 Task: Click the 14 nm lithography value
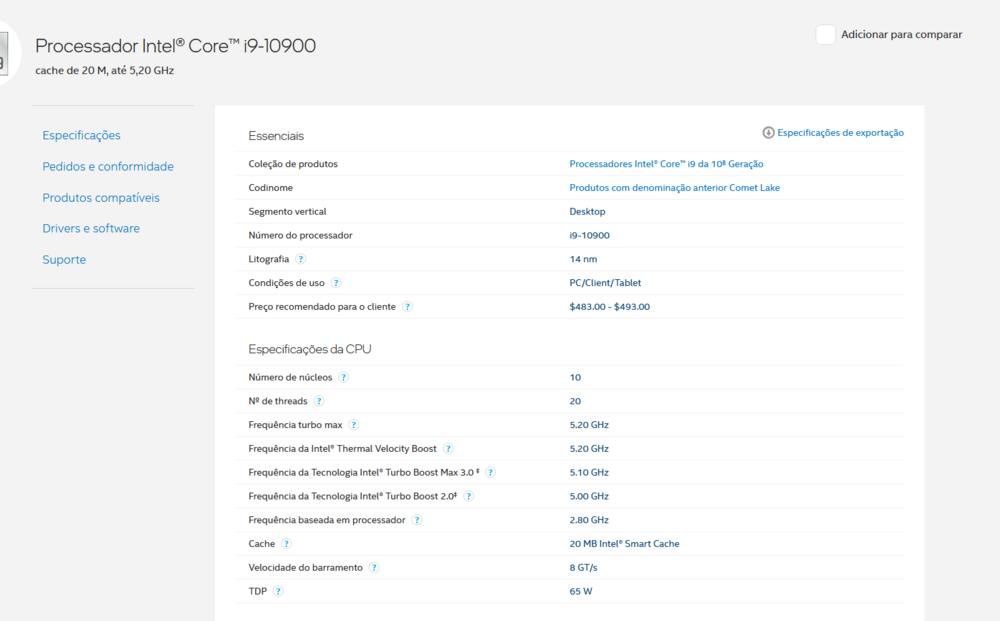(583, 259)
